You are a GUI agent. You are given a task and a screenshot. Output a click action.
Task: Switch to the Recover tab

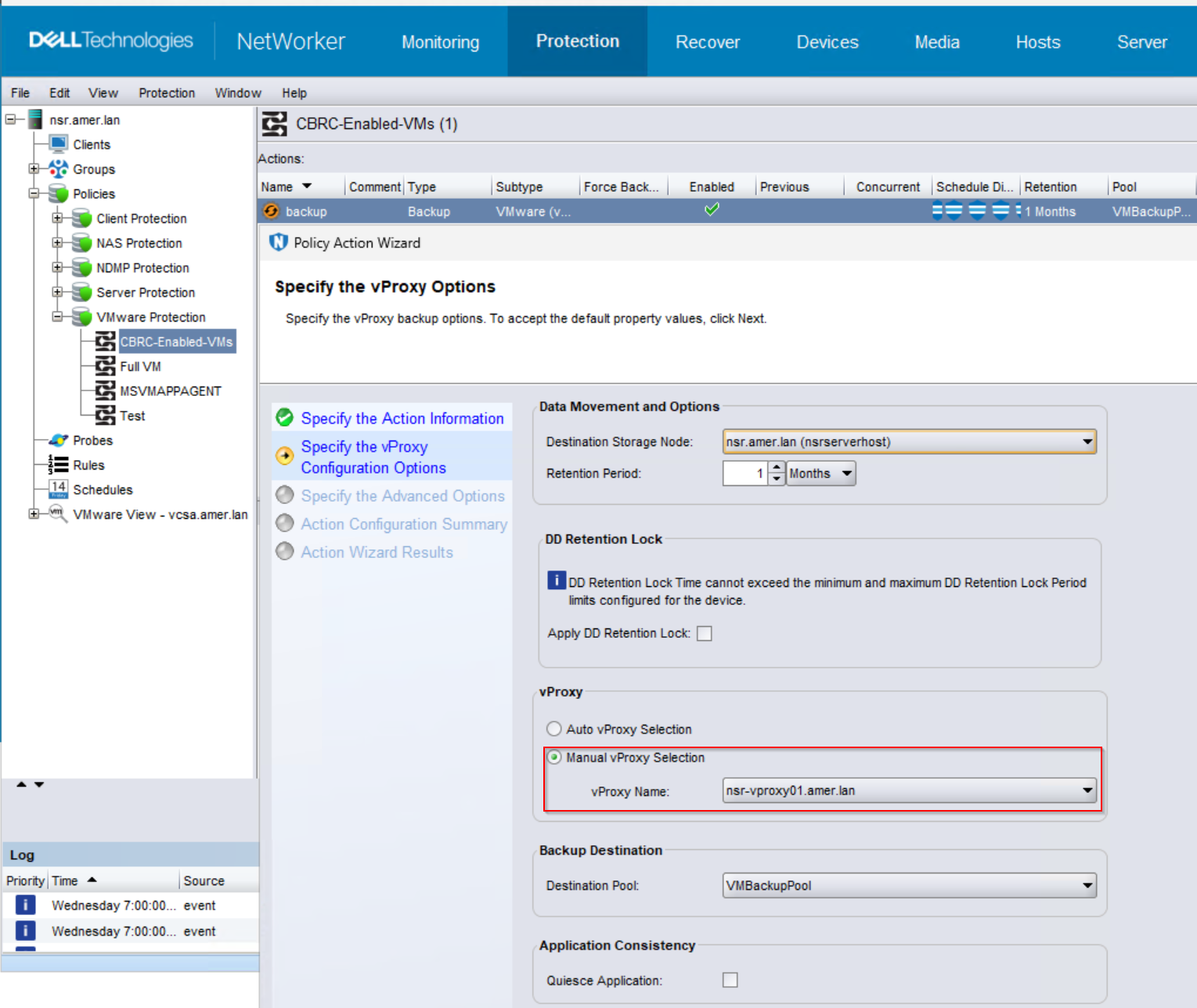pyautogui.click(x=706, y=41)
